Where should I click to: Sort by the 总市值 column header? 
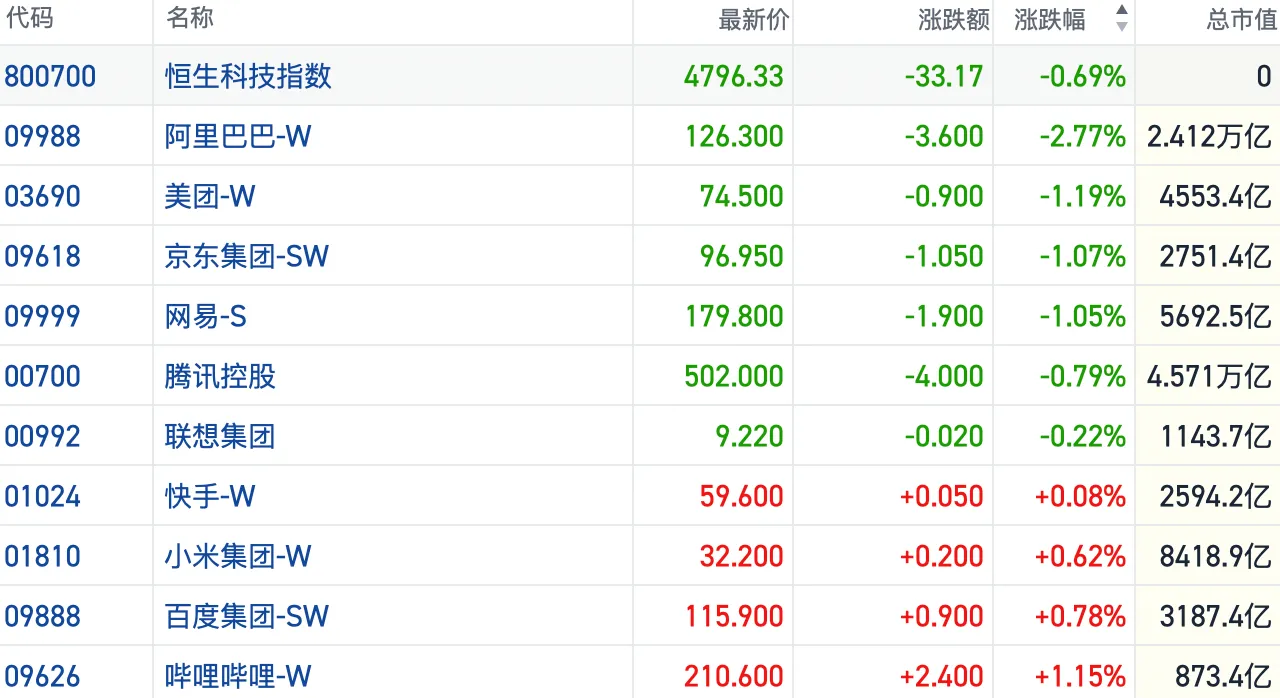[1240, 20]
